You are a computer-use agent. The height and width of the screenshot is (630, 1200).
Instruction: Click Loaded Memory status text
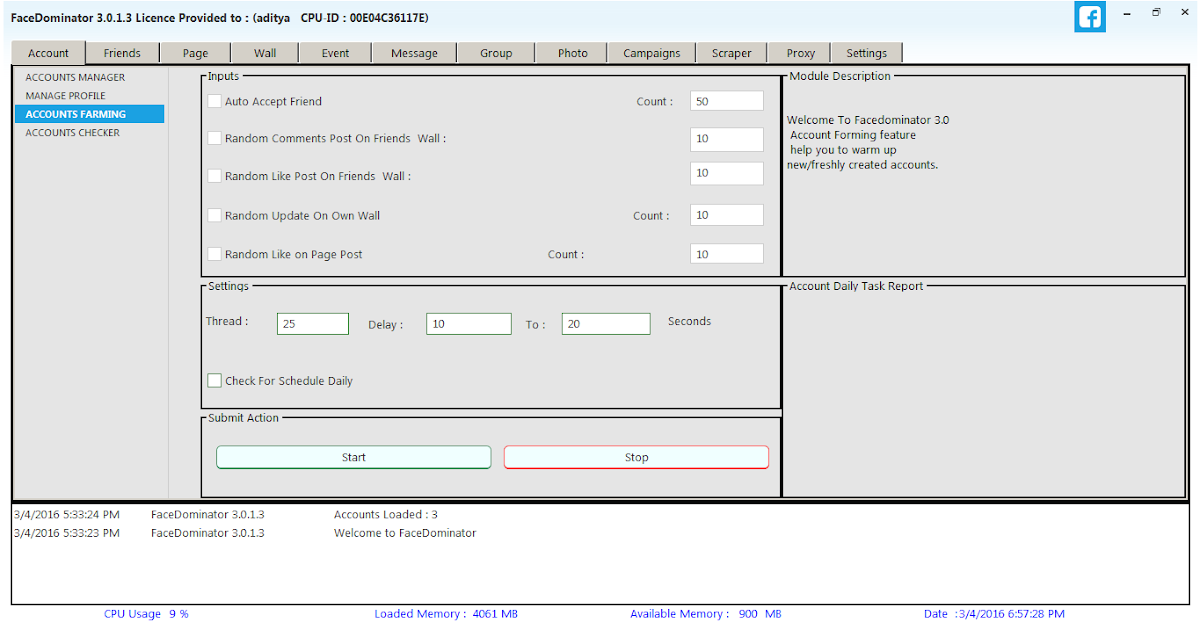447,614
